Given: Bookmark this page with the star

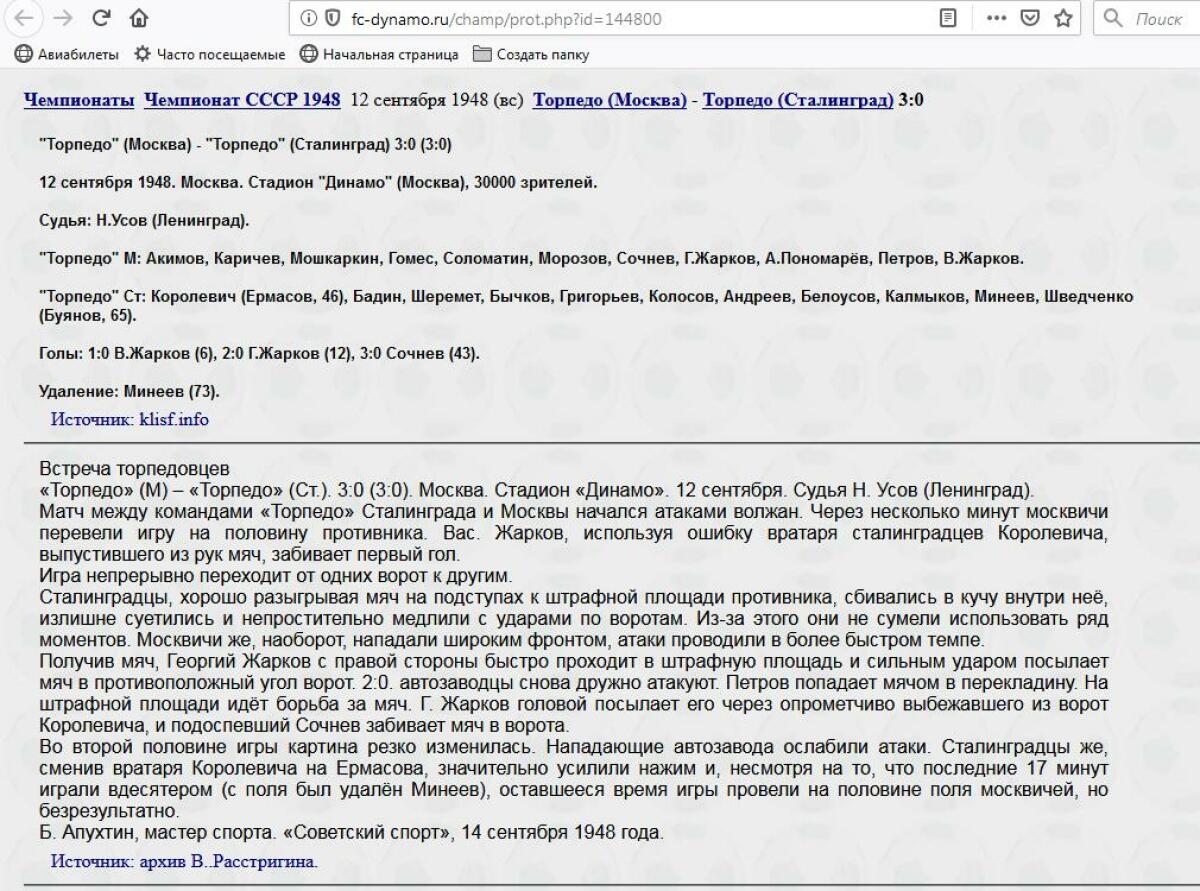Looking at the screenshot, I should point(1063,19).
